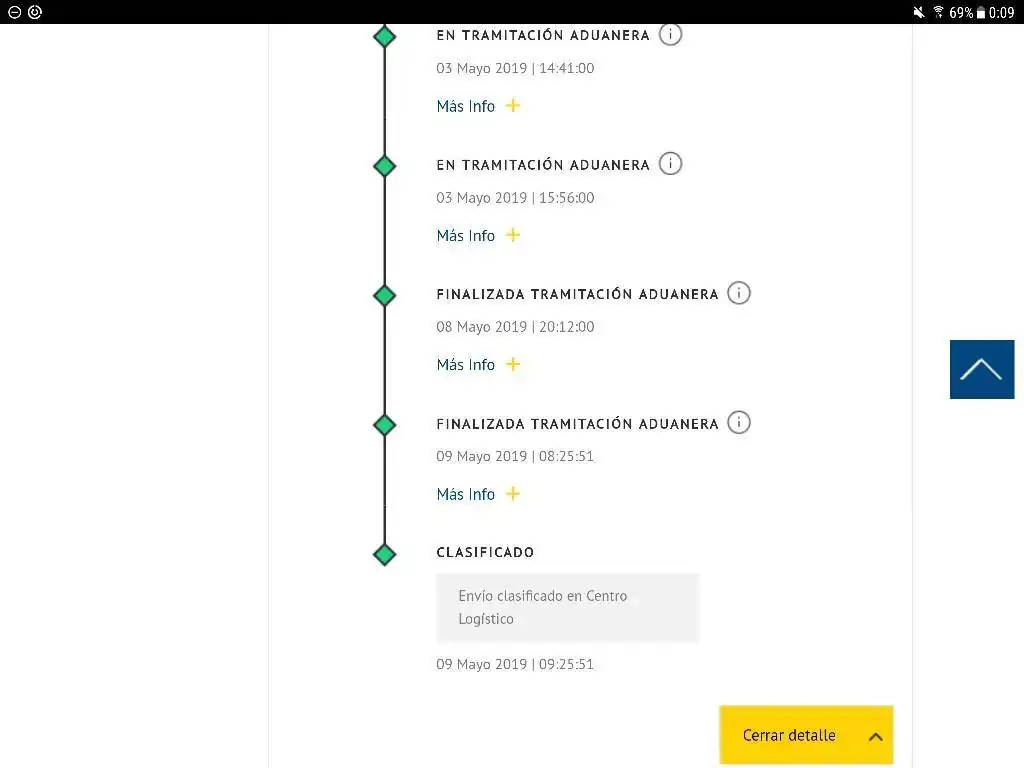
Task: Collapse details using chevron in Cerrar detalle
Action: point(876,736)
